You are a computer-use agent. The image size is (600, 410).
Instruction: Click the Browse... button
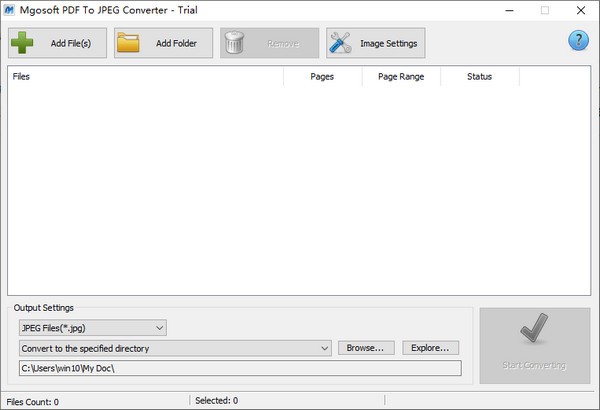[366, 348]
